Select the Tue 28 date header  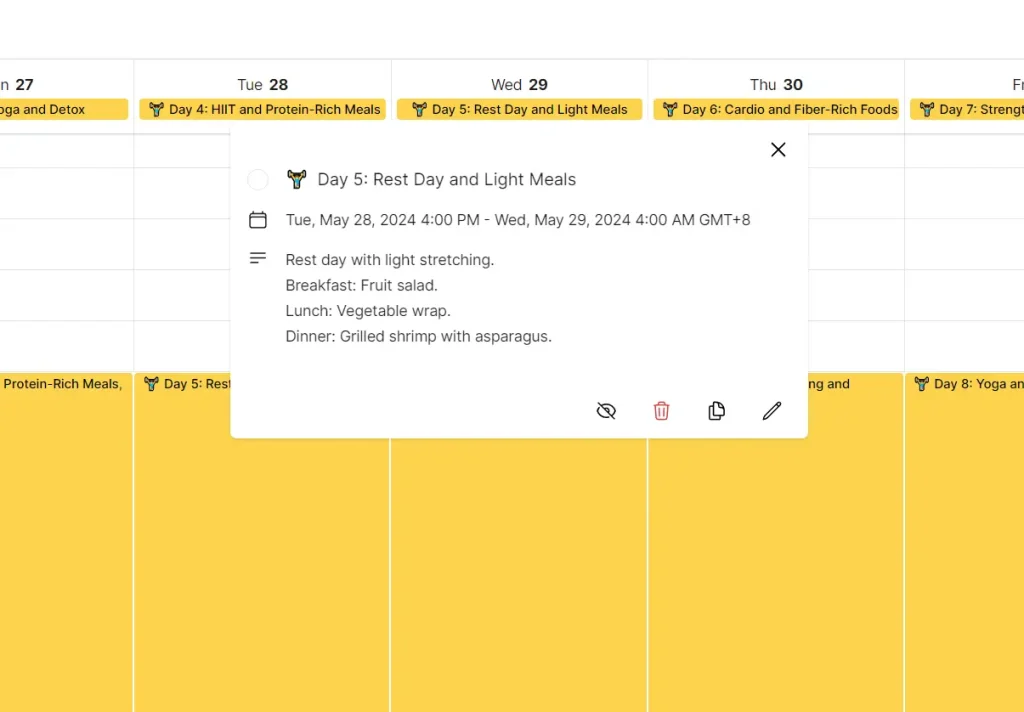point(262,84)
